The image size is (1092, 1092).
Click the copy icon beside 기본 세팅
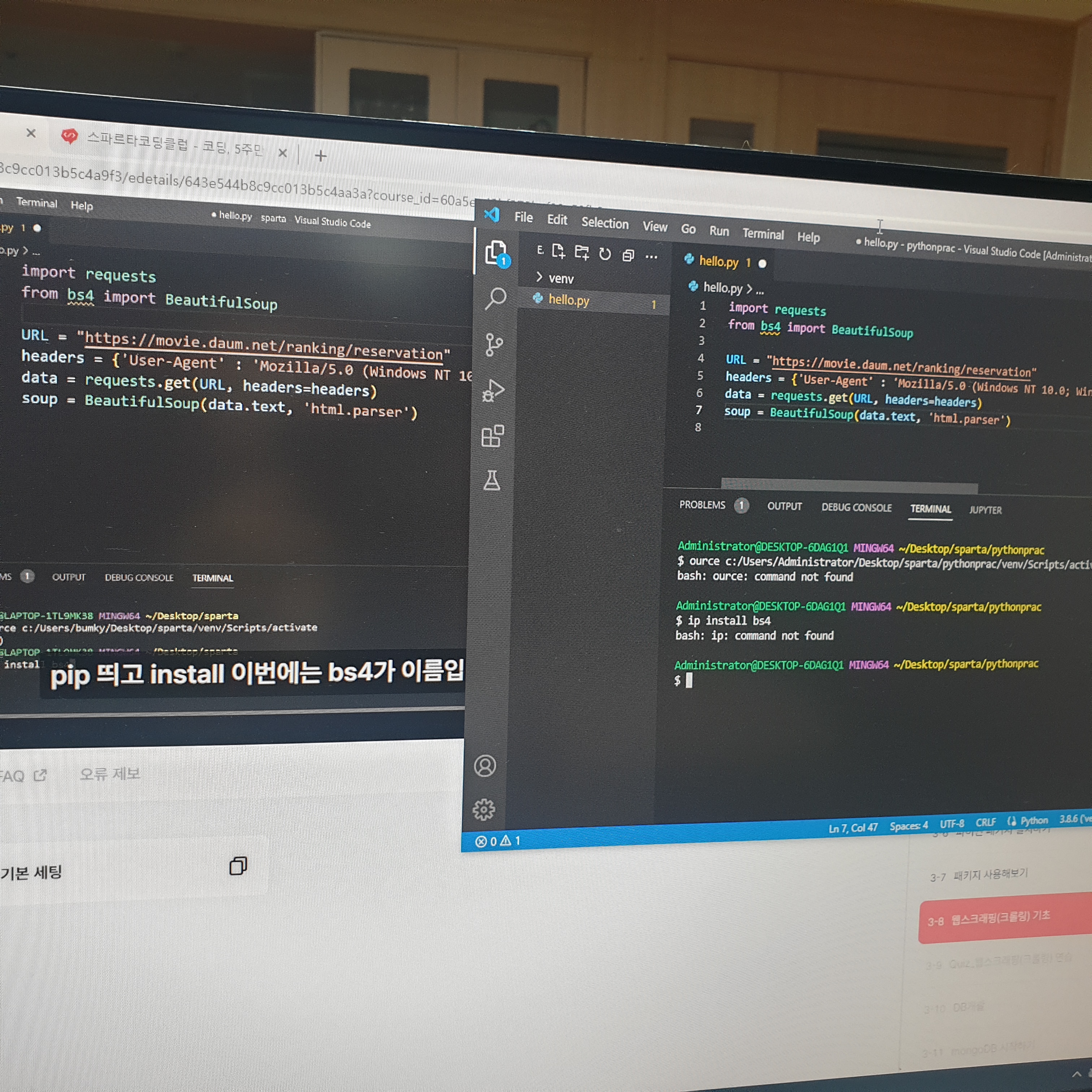(238, 866)
